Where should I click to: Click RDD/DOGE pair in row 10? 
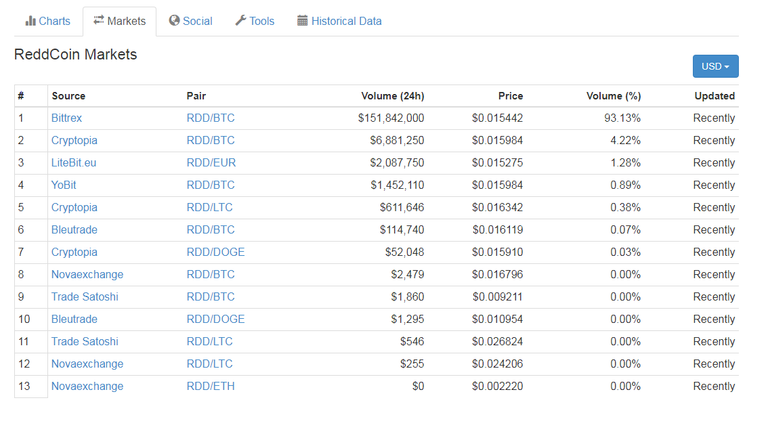216,319
